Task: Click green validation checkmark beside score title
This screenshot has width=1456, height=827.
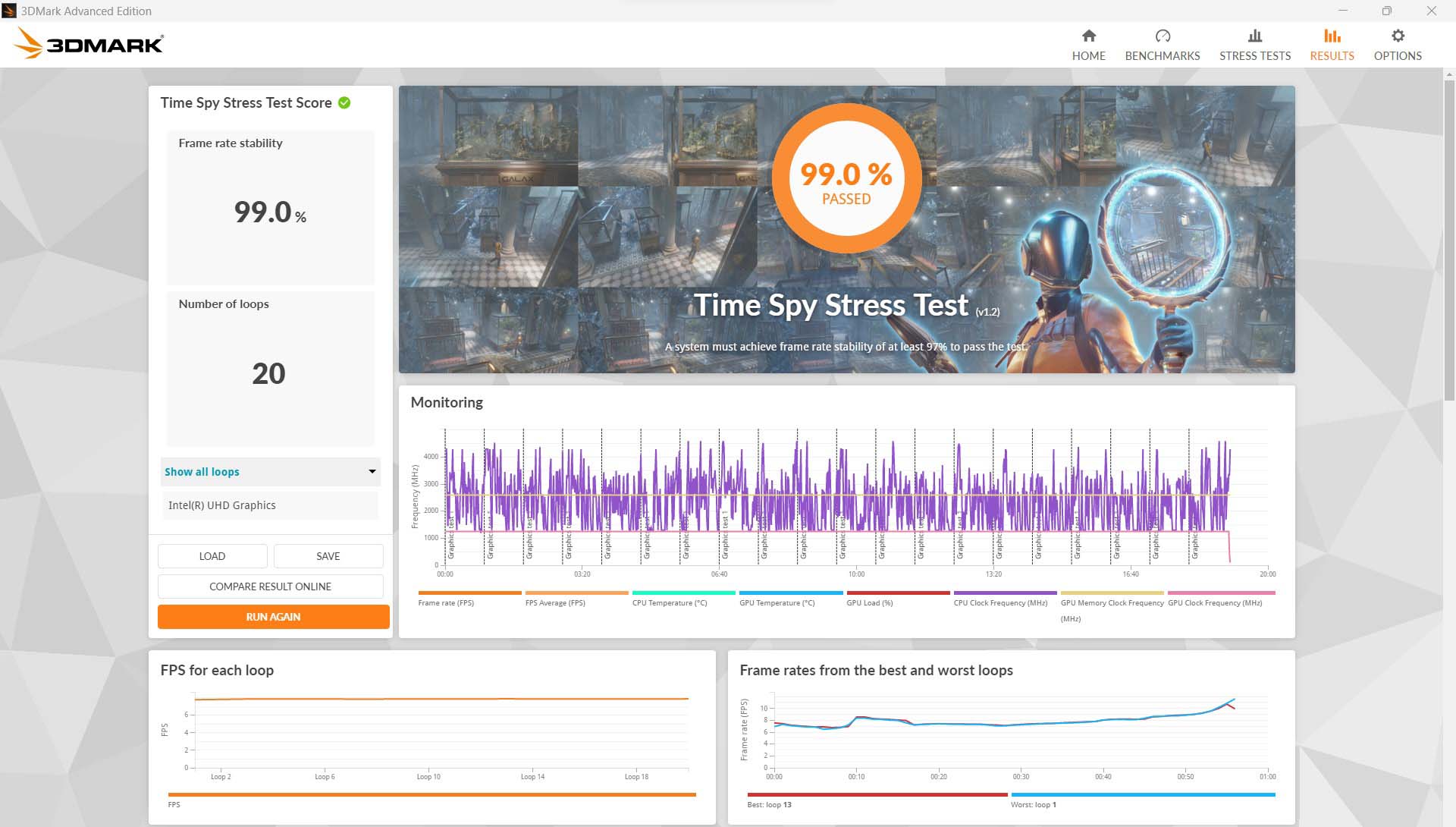Action: pyautogui.click(x=344, y=102)
